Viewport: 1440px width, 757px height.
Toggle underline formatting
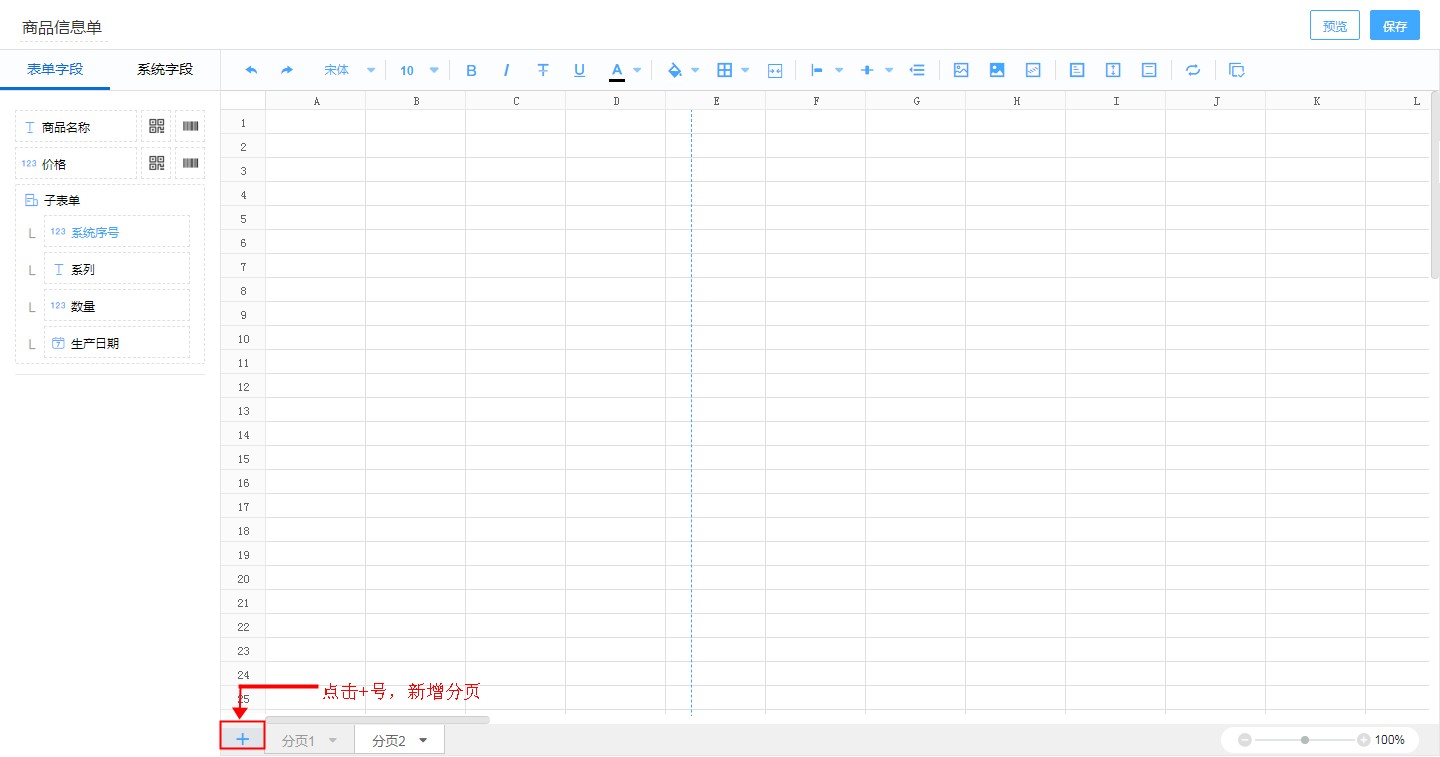click(x=579, y=70)
